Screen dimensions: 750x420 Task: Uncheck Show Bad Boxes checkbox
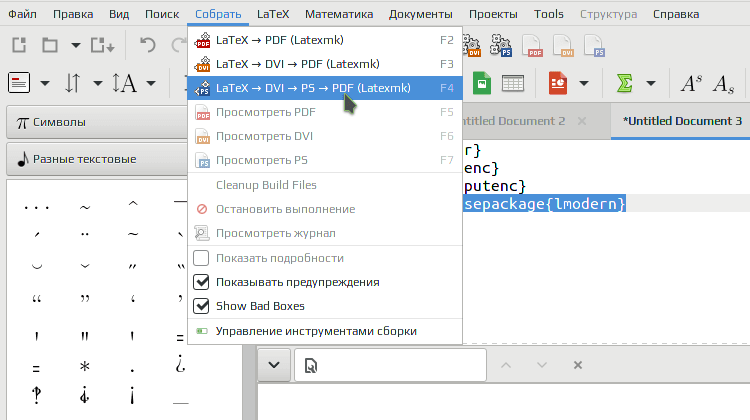click(x=201, y=306)
